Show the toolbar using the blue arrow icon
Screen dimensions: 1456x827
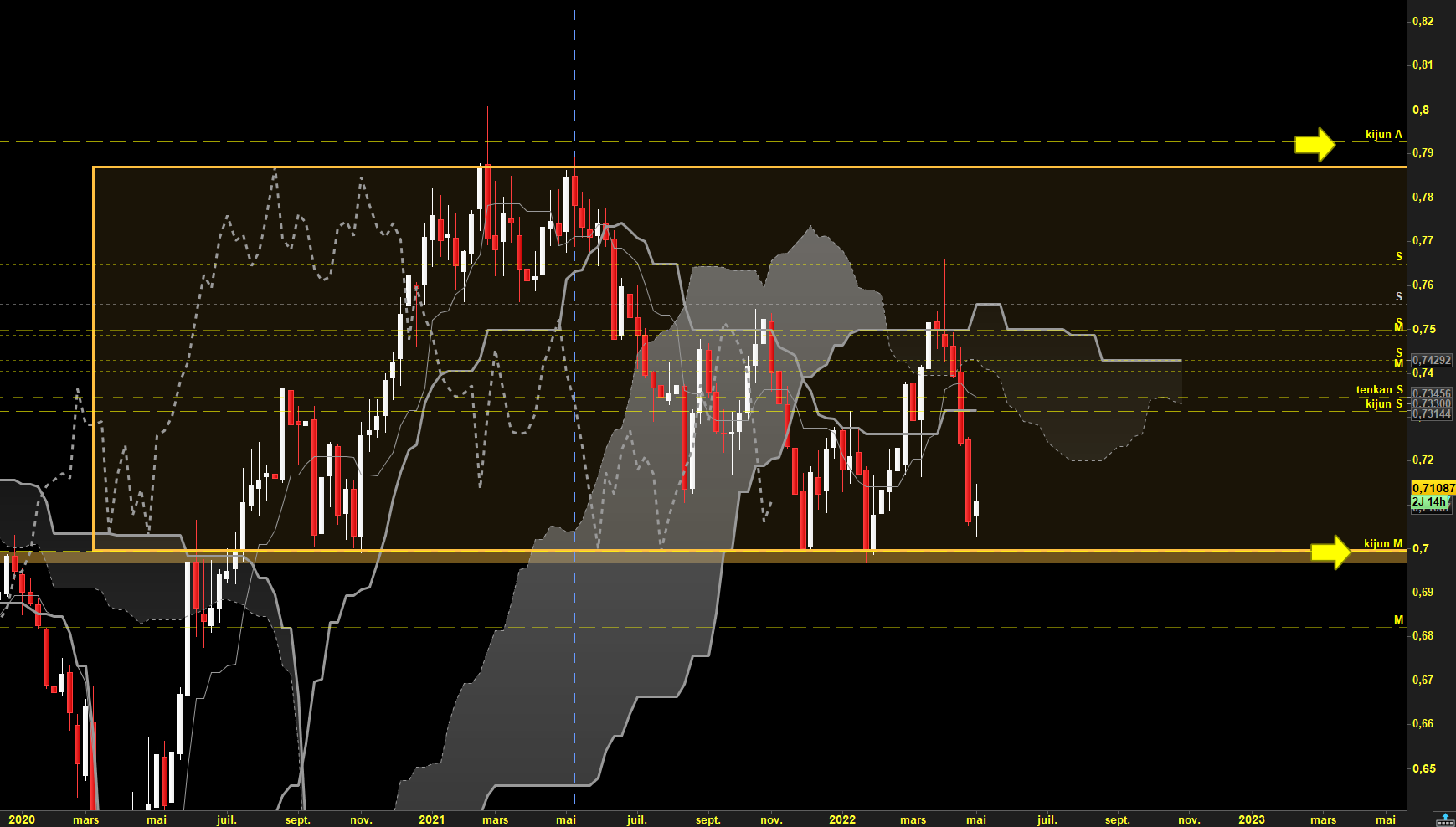[x=1445, y=819]
